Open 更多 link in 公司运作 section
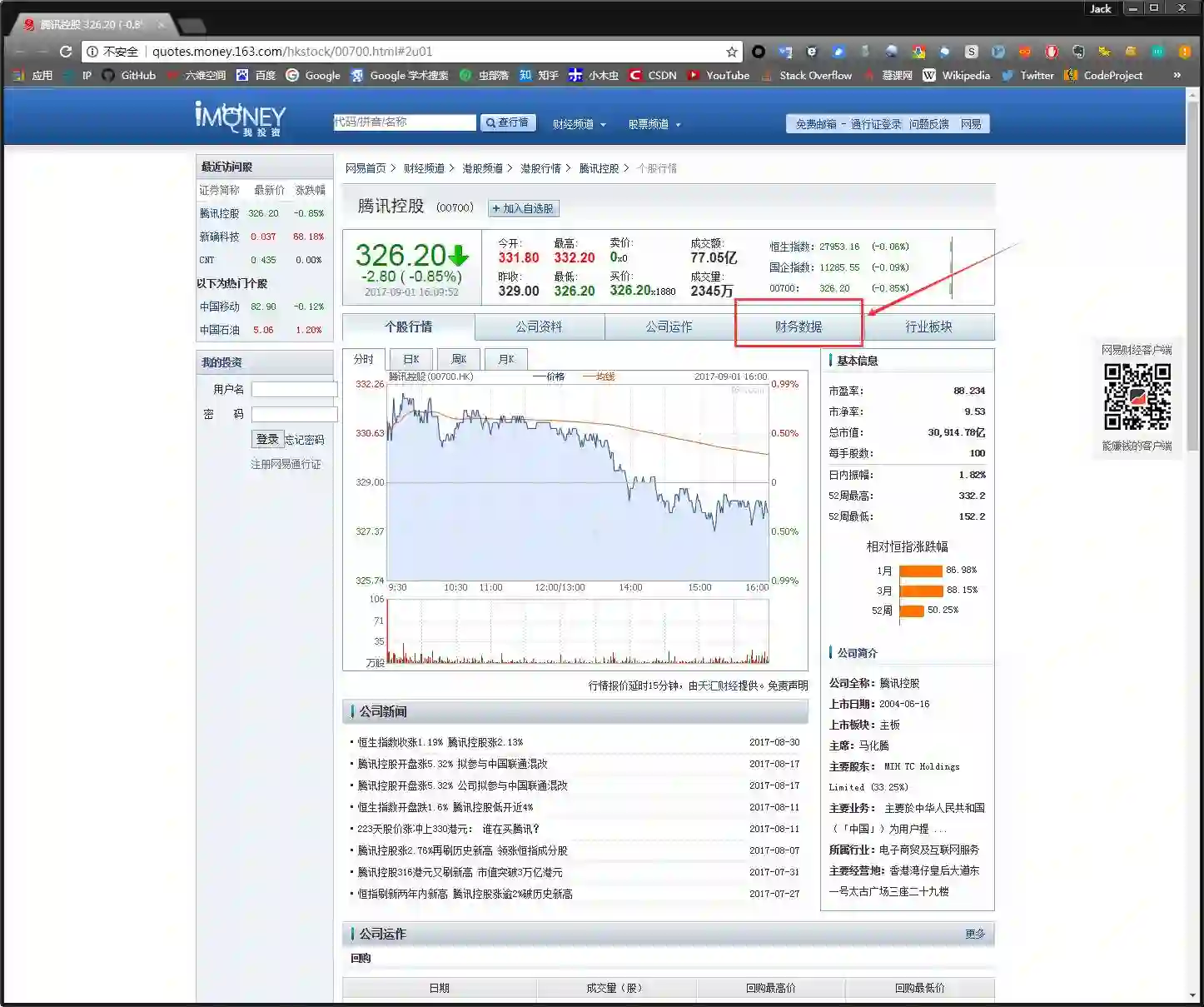The width and height of the screenshot is (1204, 1007). pos(975,934)
